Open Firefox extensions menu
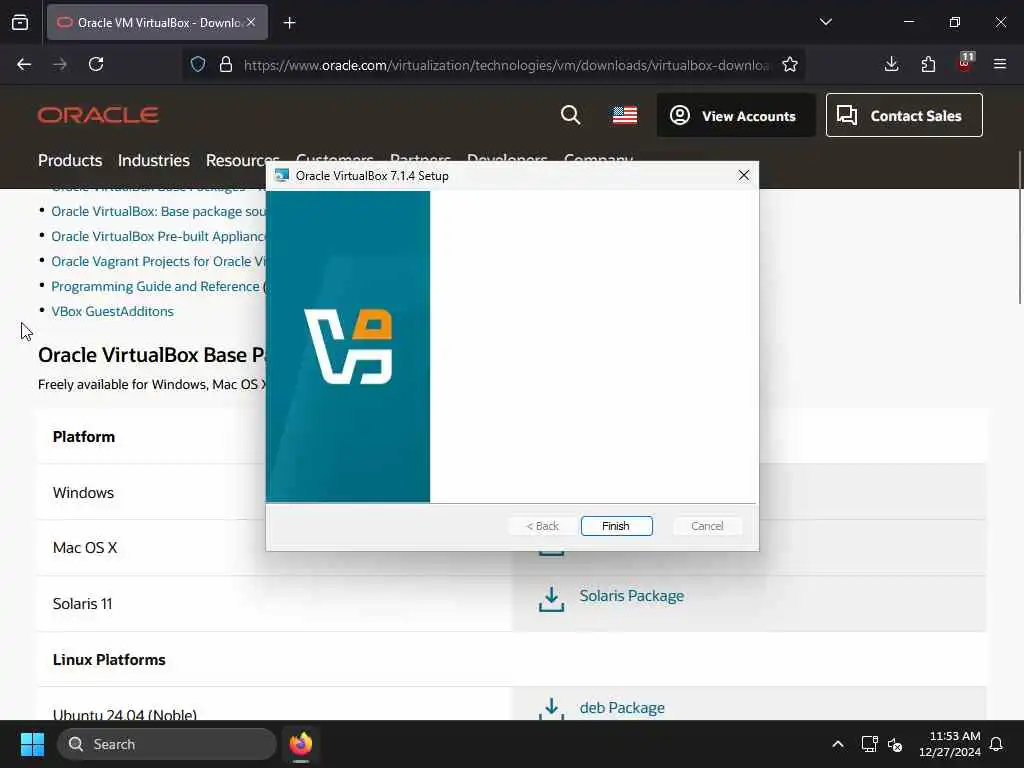1024x768 pixels. tap(928, 64)
